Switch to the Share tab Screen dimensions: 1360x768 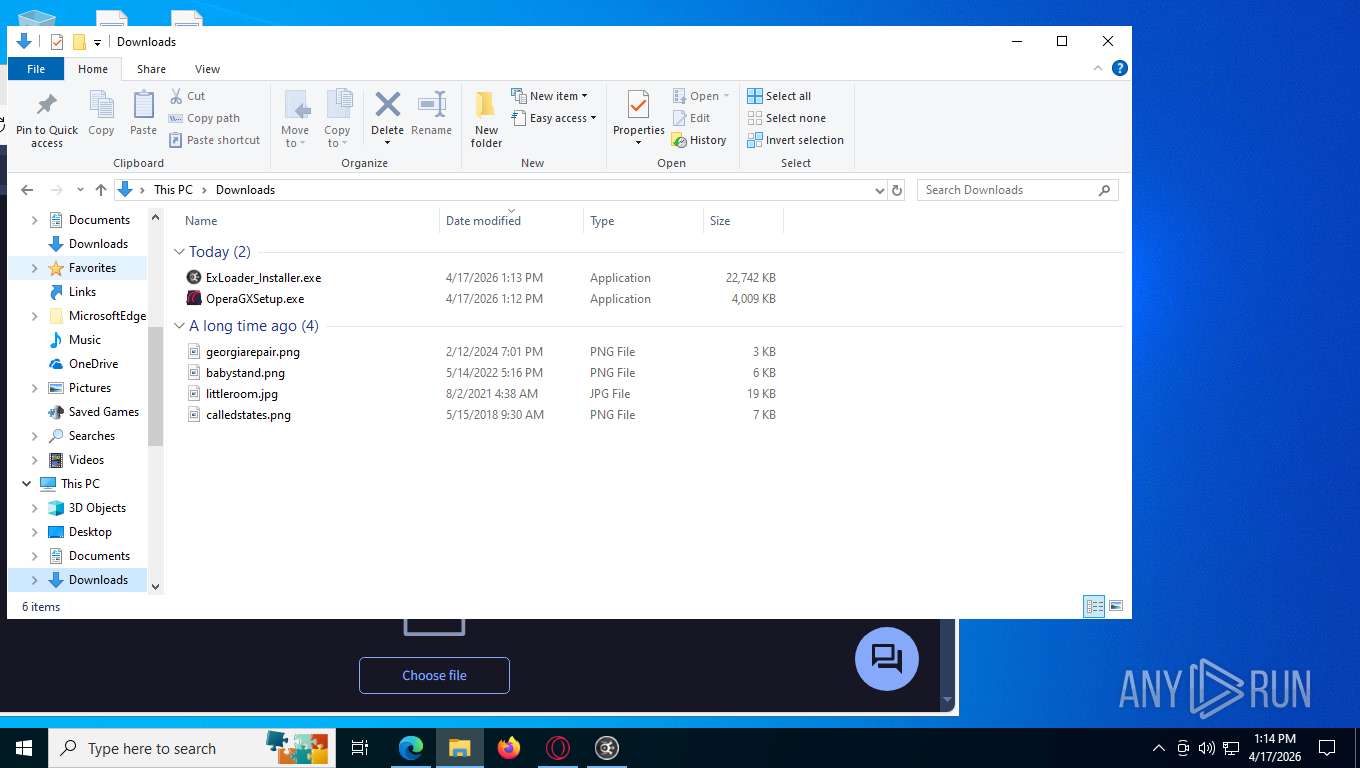tap(152, 69)
